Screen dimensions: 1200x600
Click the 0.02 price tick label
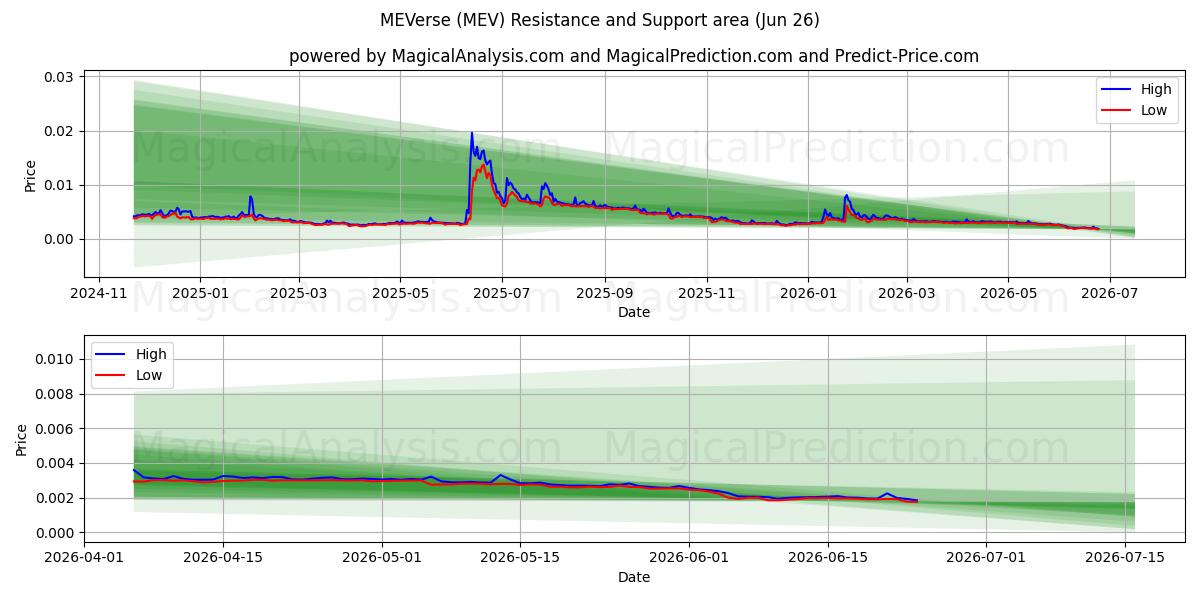(x=58, y=131)
